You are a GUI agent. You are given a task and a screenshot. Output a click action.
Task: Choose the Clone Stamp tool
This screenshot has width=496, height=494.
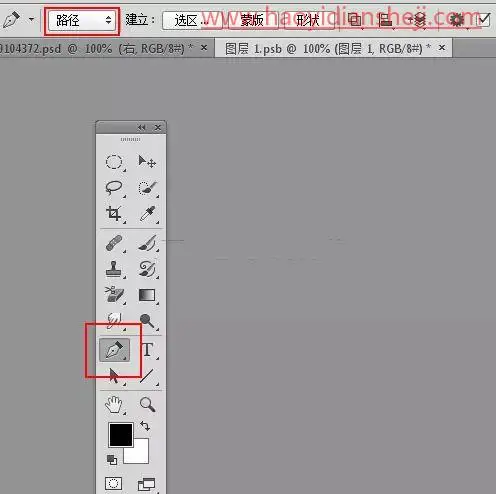(x=114, y=269)
